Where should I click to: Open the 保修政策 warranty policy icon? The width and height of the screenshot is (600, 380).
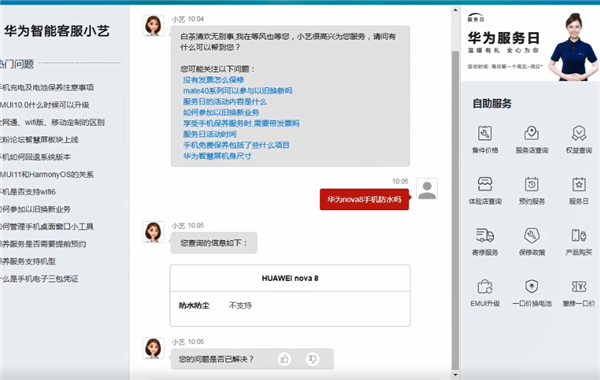(532, 235)
